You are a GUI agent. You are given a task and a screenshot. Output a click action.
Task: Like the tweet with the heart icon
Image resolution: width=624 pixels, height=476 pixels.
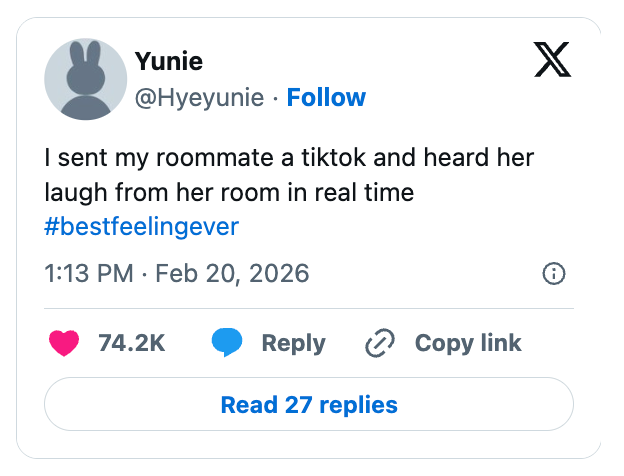click(64, 343)
